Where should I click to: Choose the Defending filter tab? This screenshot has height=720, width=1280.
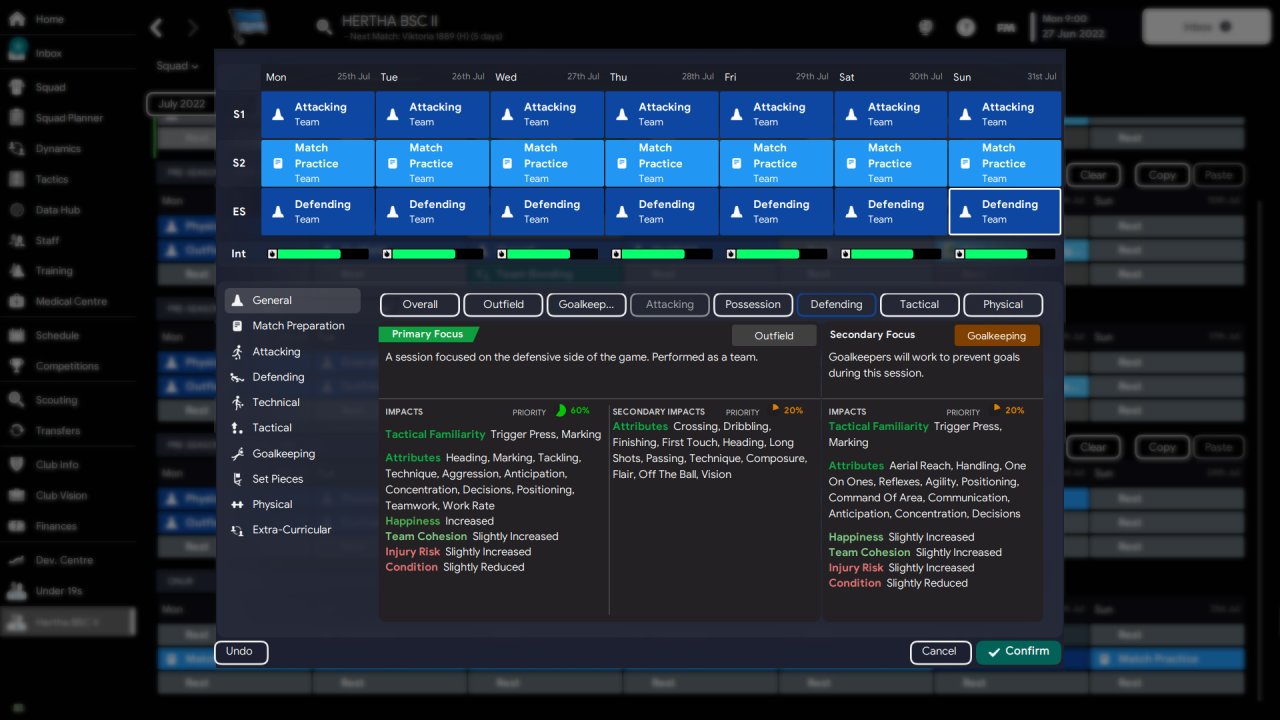tap(836, 305)
